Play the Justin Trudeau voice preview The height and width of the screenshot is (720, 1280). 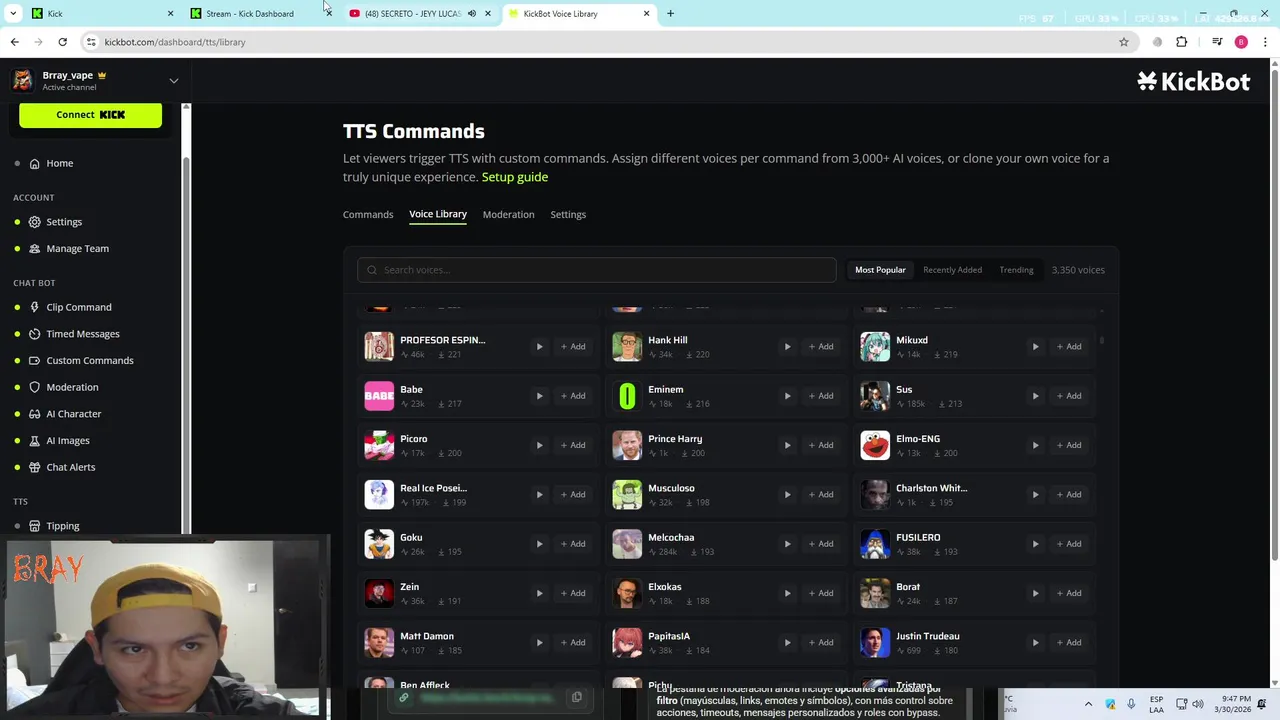pyautogui.click(x=1035, y=642)
